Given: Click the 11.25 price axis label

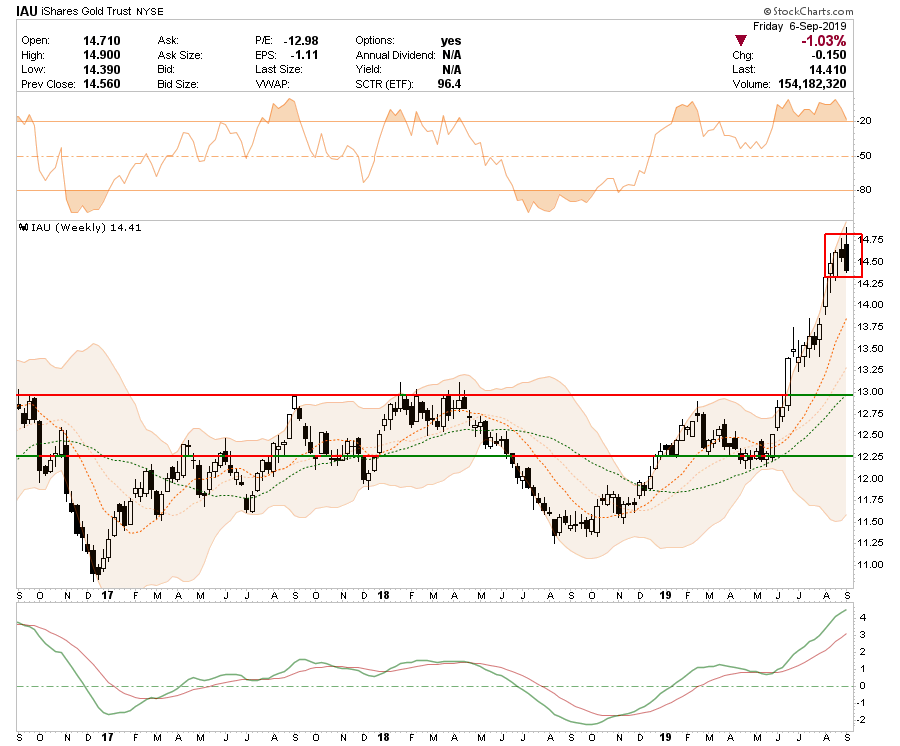Looking at the screenshot, I should (x=870, y=543).
